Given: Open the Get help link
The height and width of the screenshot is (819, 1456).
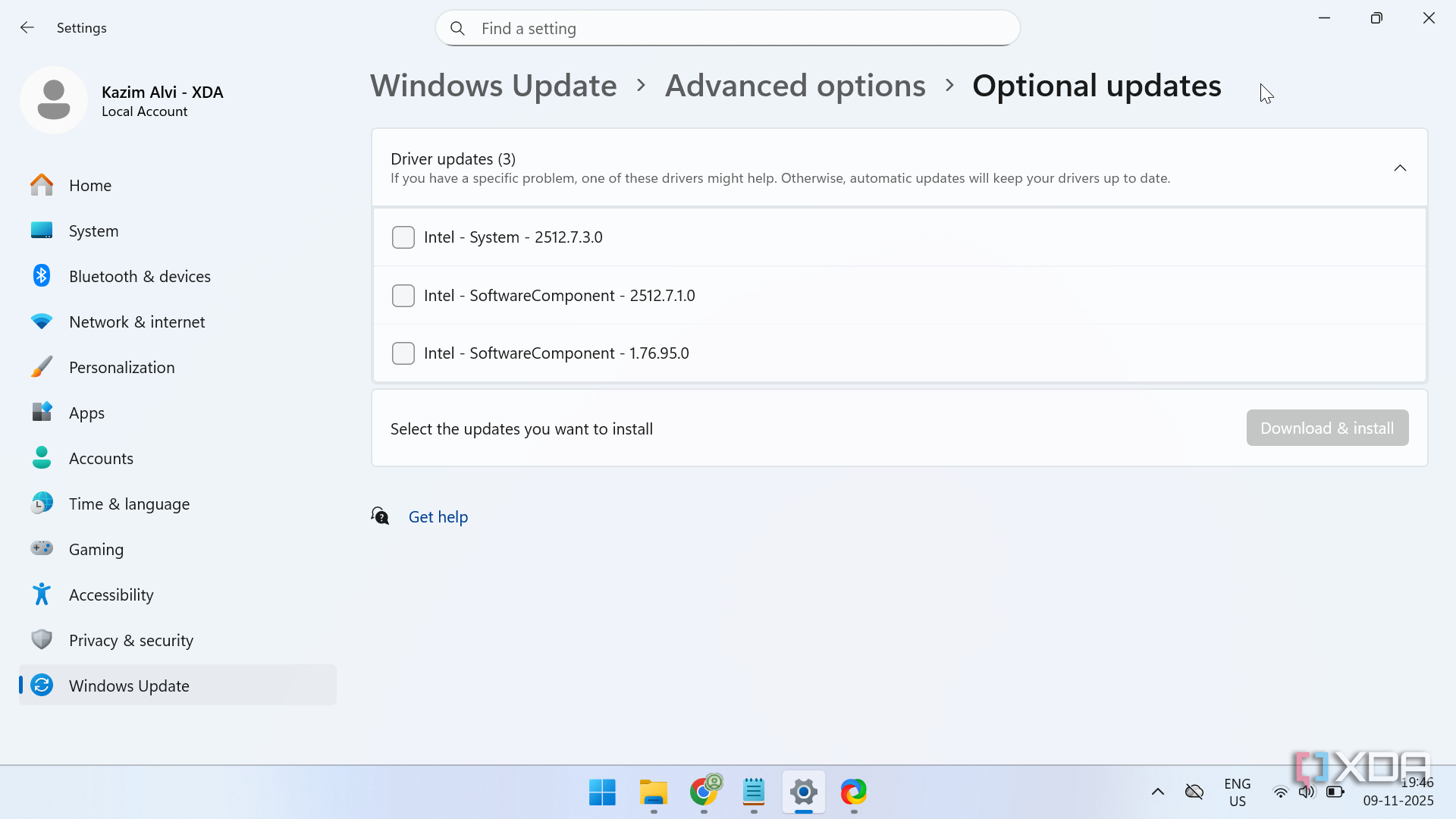Looking at the screenshot, I should (x=438, y=517).
